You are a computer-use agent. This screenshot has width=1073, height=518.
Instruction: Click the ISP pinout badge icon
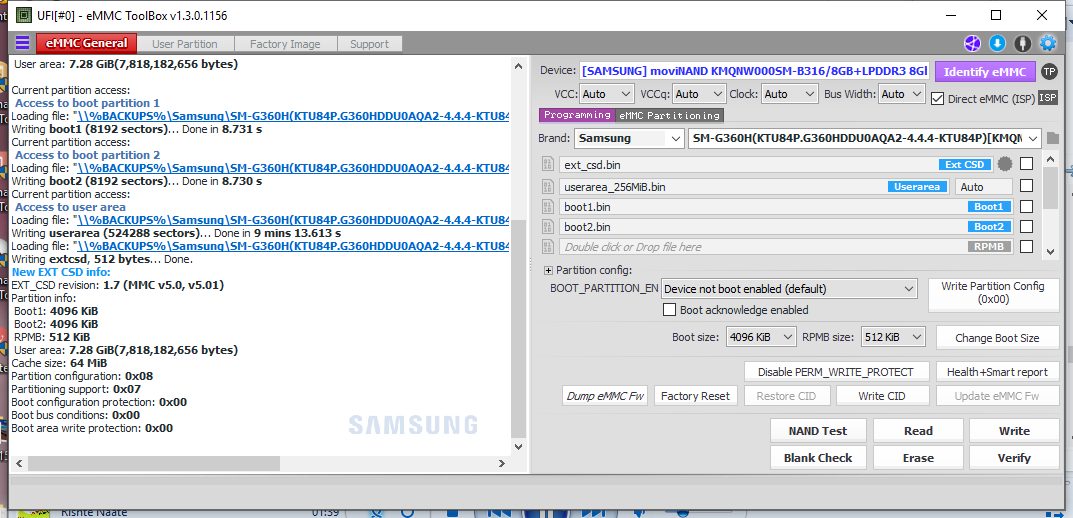click(1048, 98)
